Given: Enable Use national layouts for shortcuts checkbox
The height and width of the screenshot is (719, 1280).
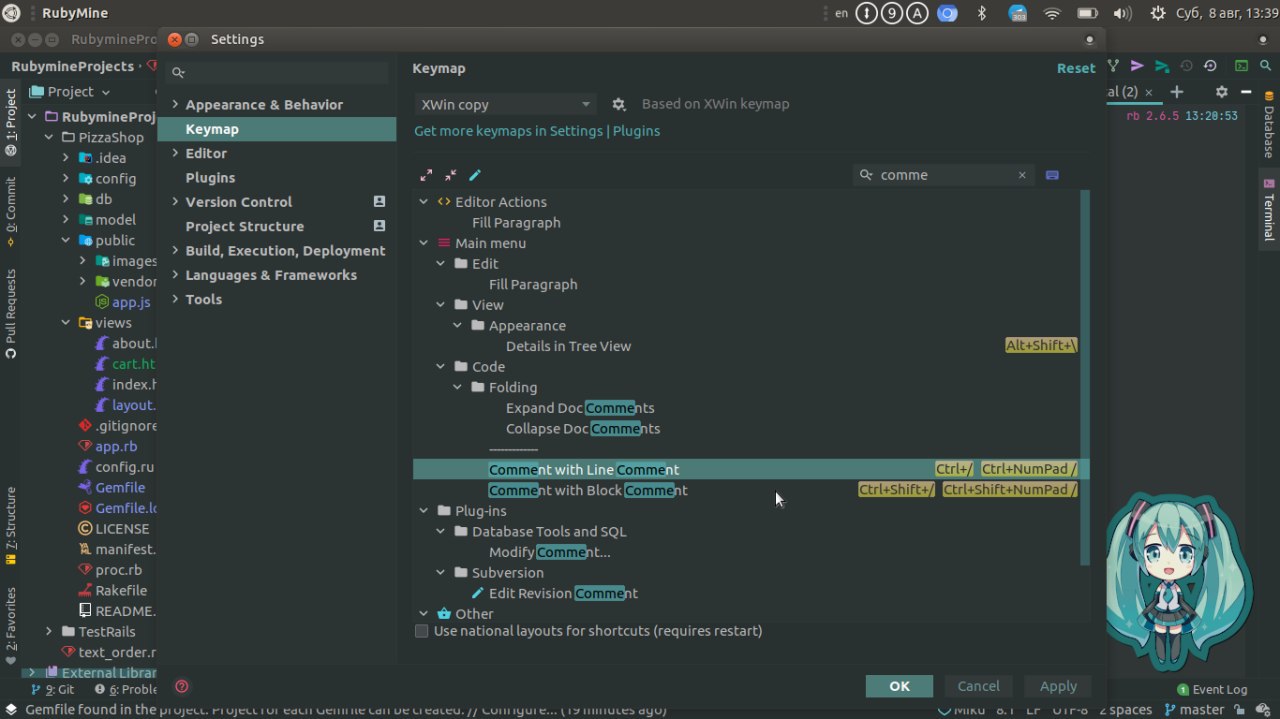Looking at the screenshot, I should click(422, 631).
